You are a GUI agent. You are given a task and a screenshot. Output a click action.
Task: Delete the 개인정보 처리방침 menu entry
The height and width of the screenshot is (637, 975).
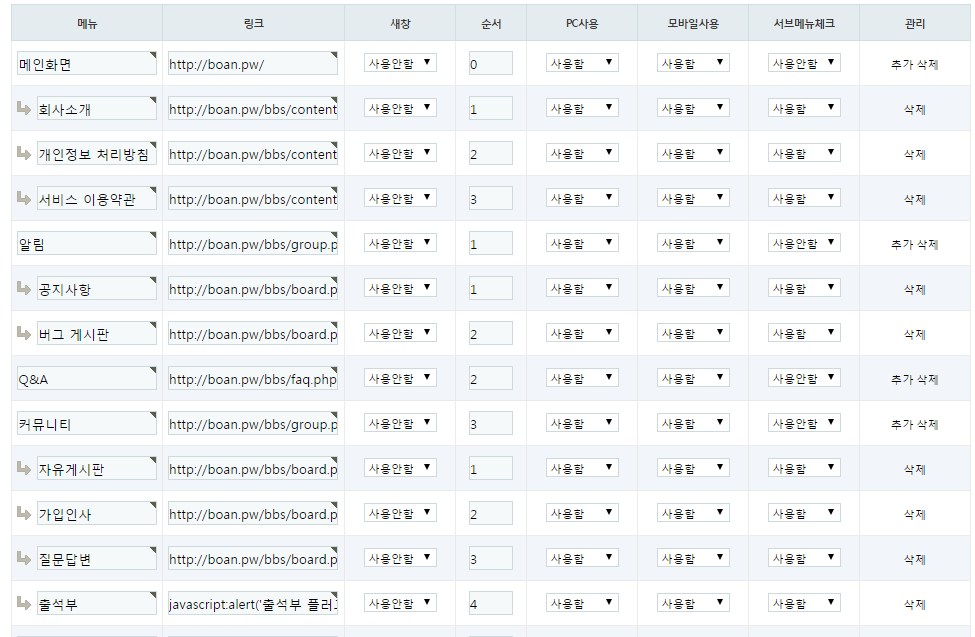[914, 154]
